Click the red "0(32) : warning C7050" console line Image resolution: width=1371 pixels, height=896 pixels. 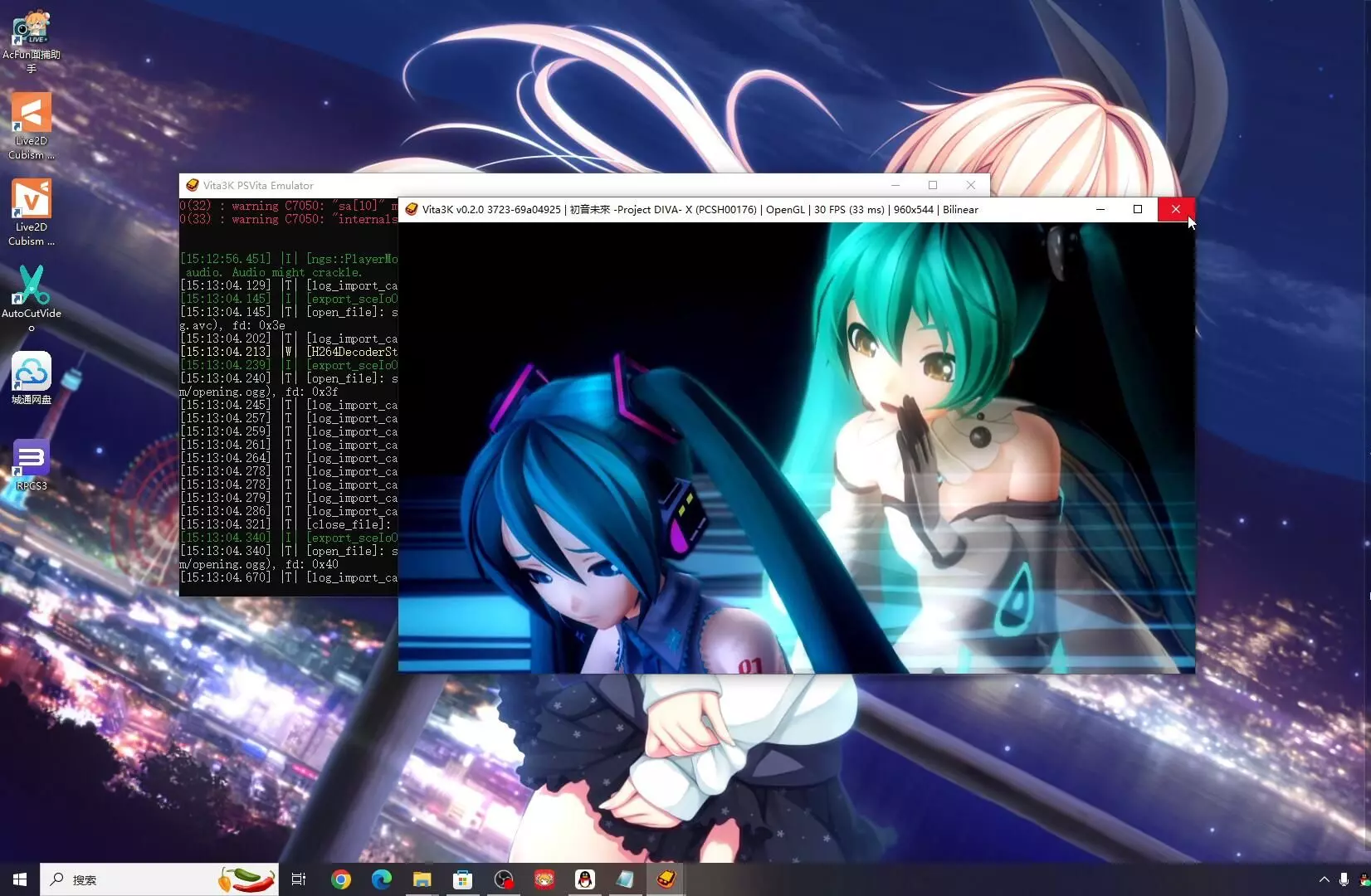(289, 206)
